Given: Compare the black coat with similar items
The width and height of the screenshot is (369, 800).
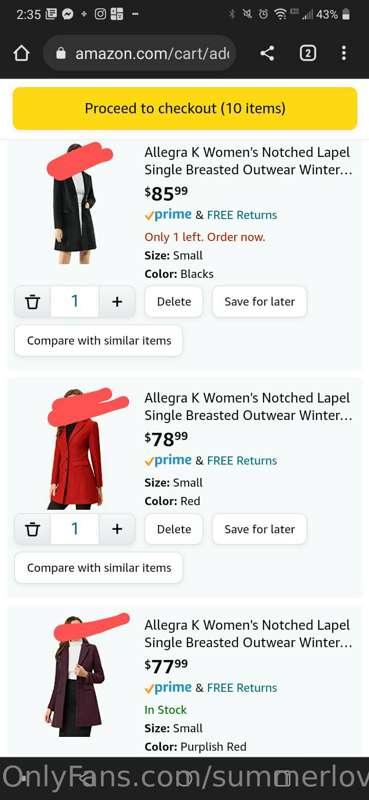Looking at the screenshot, I should (99, 341).
